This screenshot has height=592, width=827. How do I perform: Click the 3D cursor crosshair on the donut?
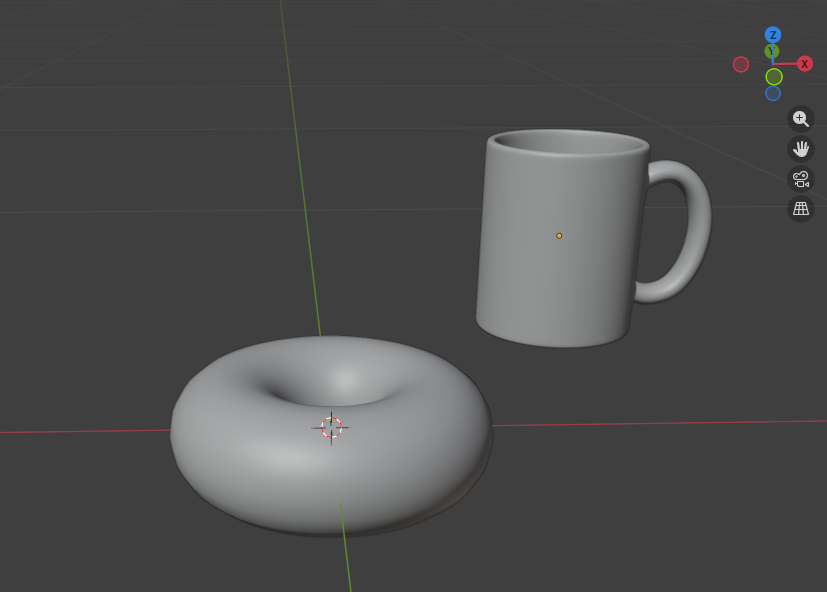click(331, 427)
